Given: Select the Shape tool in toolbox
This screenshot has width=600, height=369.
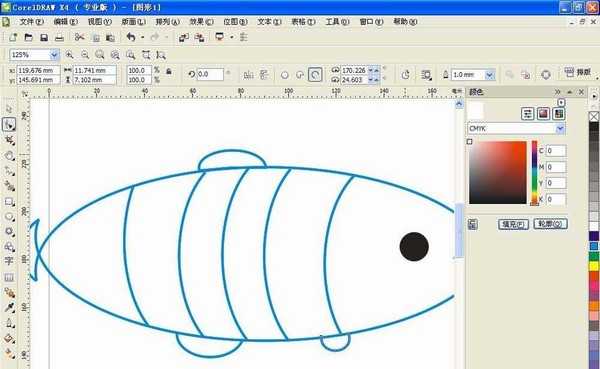Looking at the screenshot, I should pyautogui.click(x=9, y=125).
